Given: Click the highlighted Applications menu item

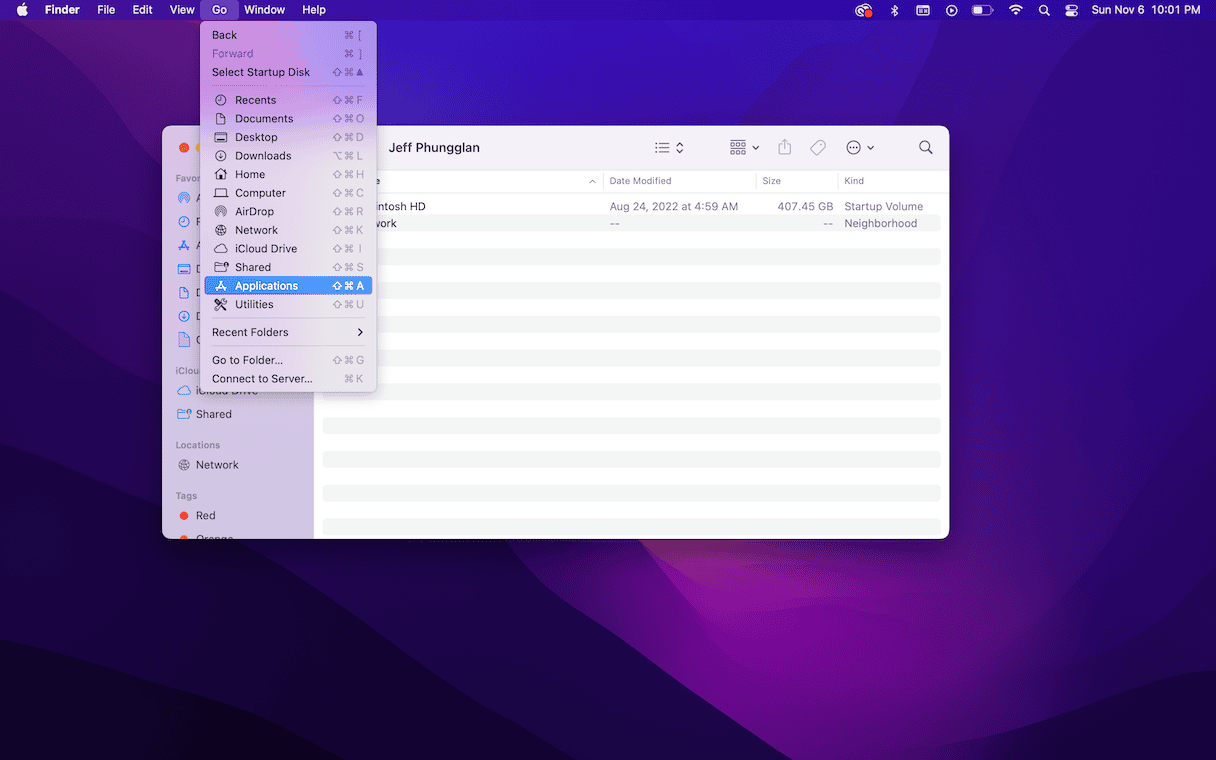Looking at the screenshot, I should [288, 286].
